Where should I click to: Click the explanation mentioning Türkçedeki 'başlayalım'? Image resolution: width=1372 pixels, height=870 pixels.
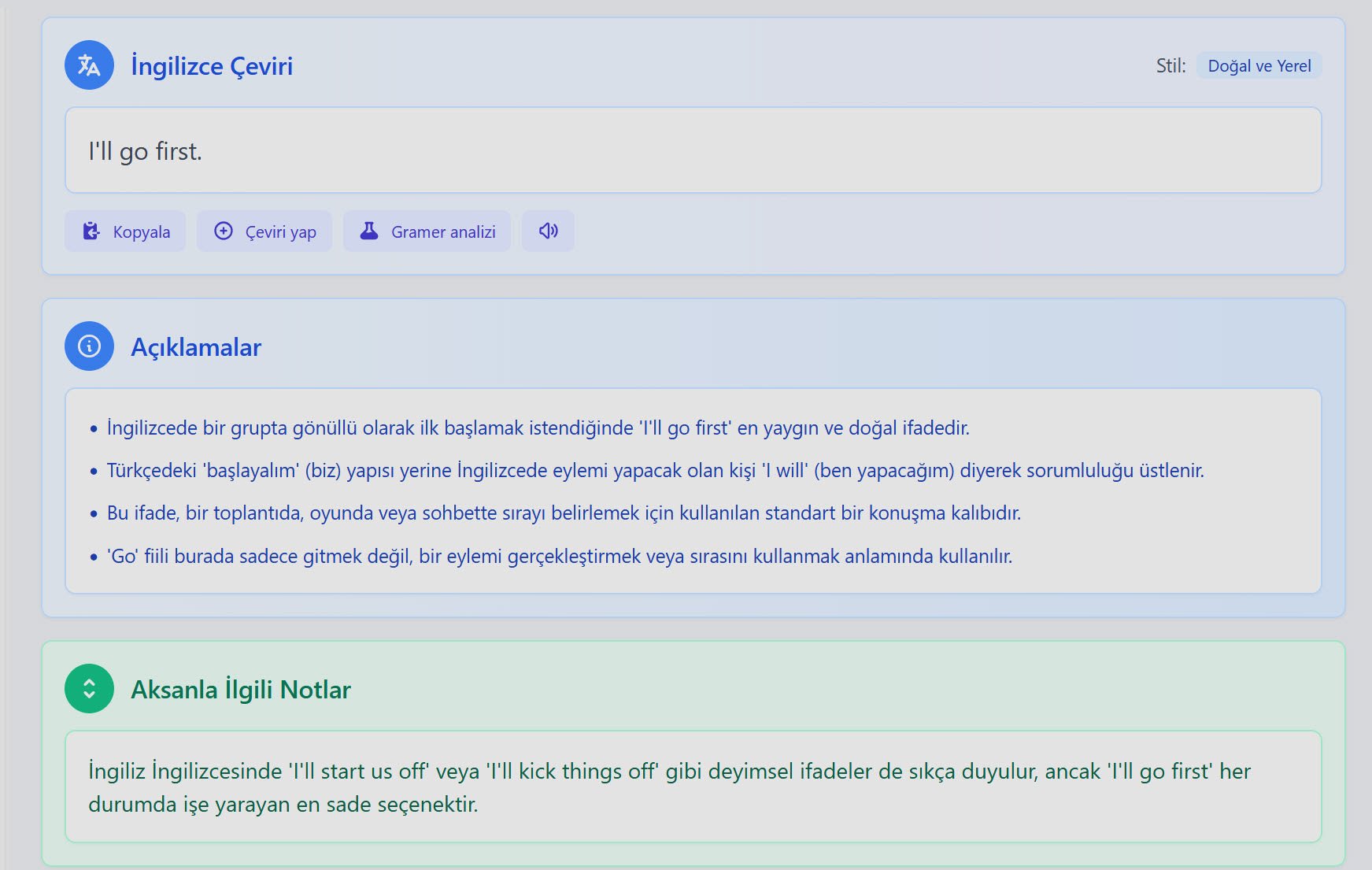655,471
